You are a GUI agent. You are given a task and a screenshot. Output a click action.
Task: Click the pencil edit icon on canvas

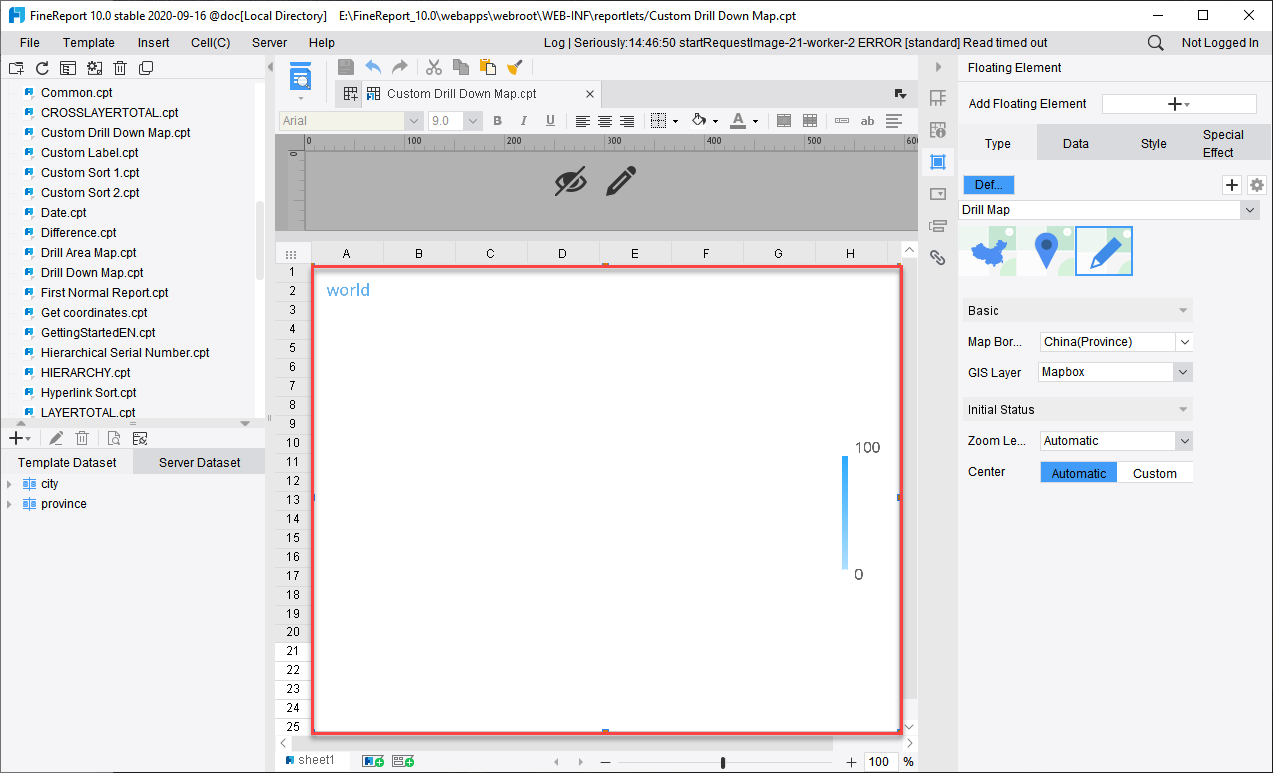pos(621,181)
